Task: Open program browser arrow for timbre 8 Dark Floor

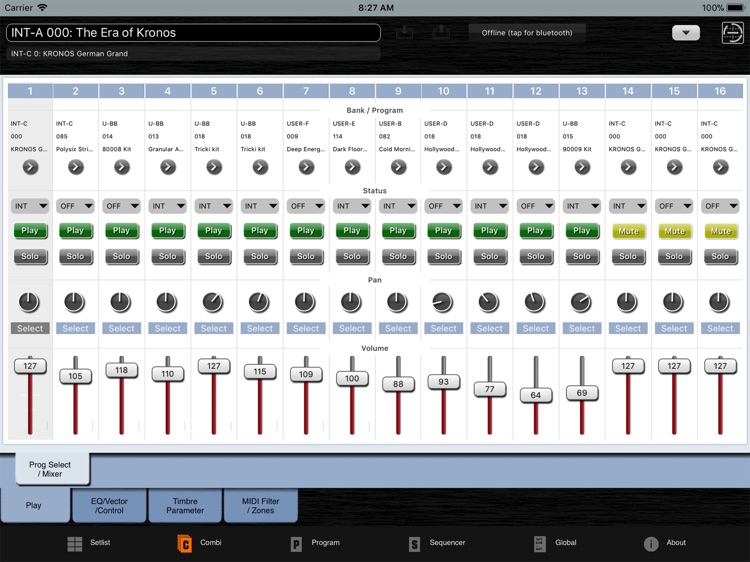Action: [x=352, y=167]
